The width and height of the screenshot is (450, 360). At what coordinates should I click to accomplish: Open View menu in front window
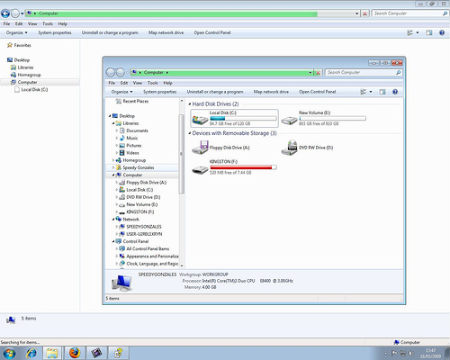137,83
